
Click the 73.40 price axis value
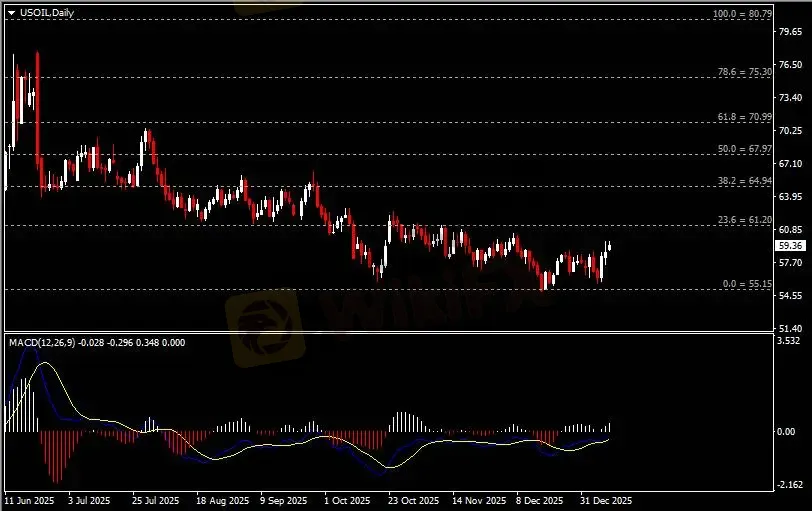pos(790,97)
